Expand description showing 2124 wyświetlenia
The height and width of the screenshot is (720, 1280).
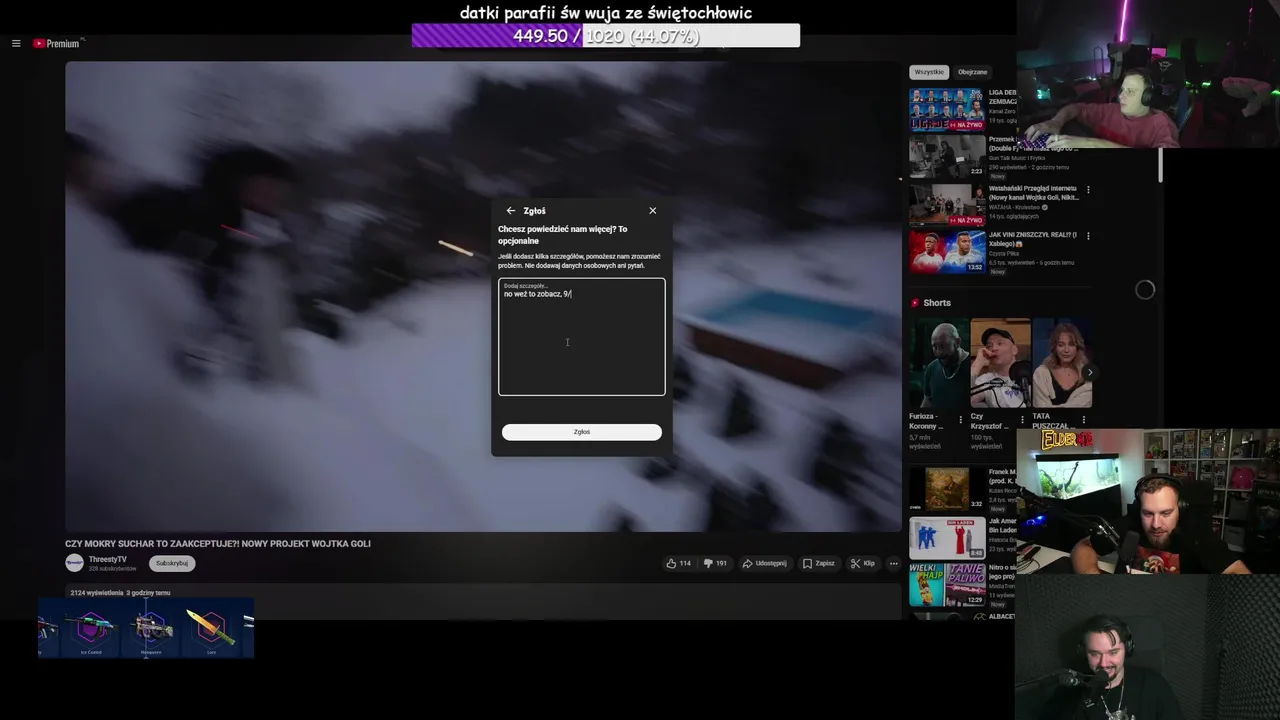120,593
